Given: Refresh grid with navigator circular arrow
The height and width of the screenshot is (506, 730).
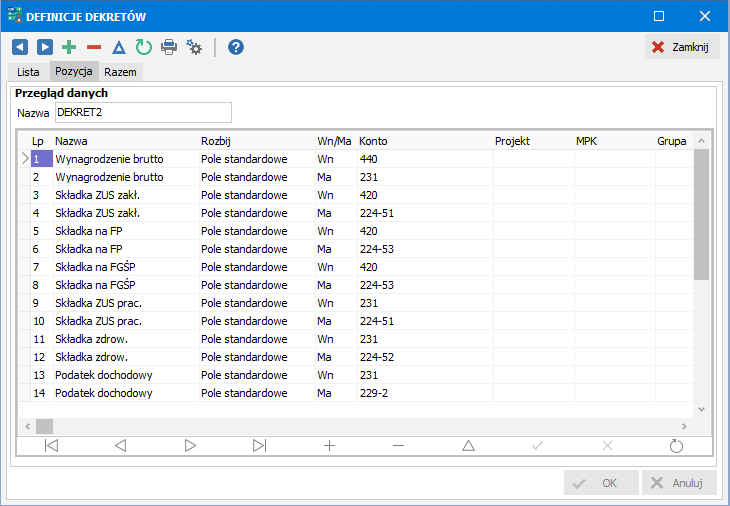Looking at the screenshot, I should (676, 446).
